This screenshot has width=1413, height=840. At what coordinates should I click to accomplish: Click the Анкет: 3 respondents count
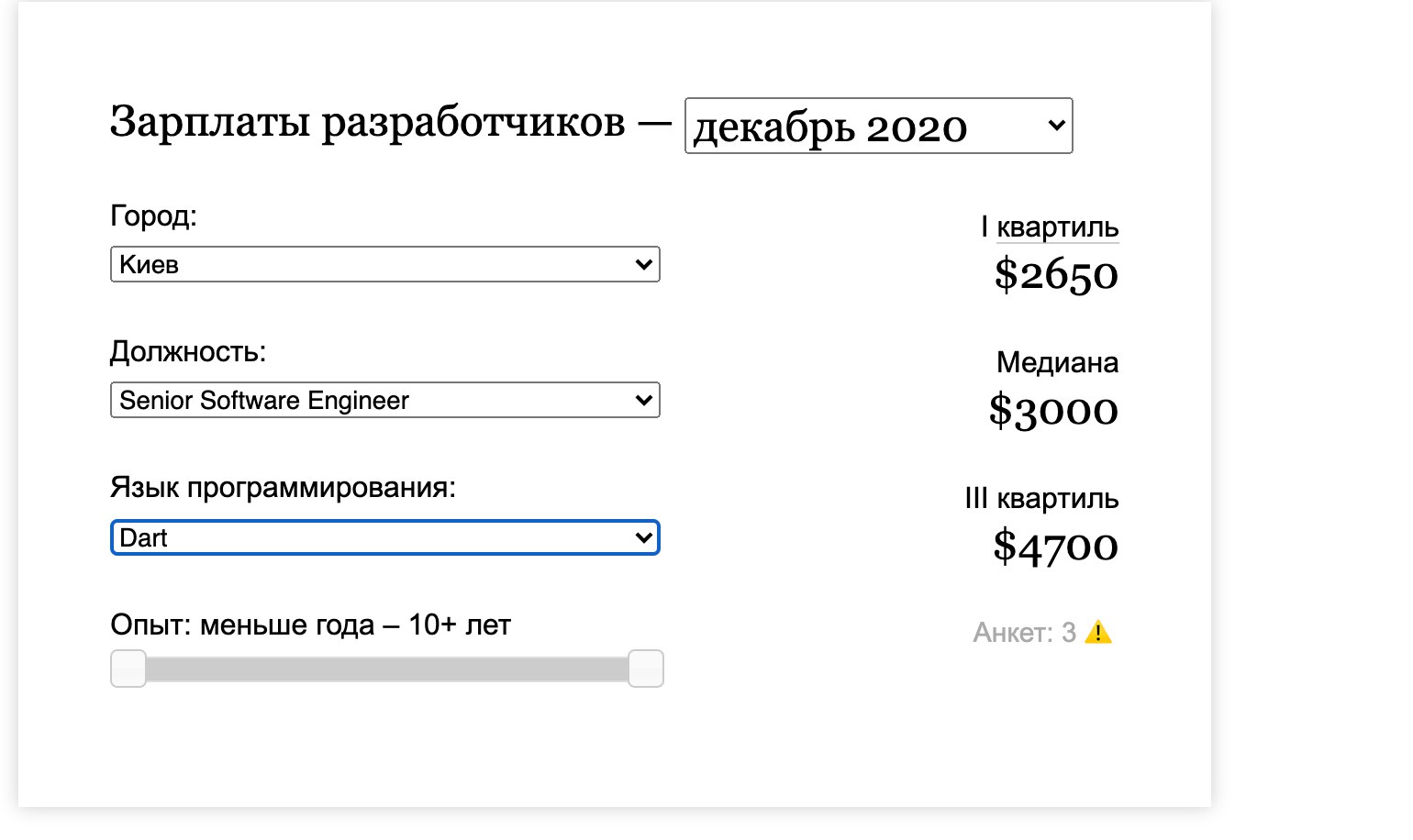click(1024, 633)
